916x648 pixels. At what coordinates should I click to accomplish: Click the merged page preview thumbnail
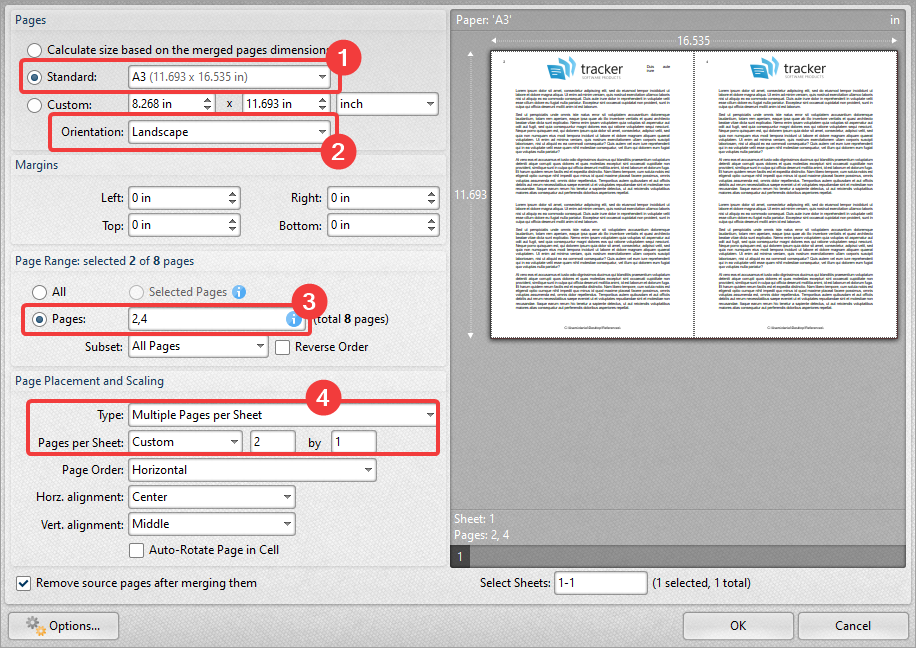(693, 196)
